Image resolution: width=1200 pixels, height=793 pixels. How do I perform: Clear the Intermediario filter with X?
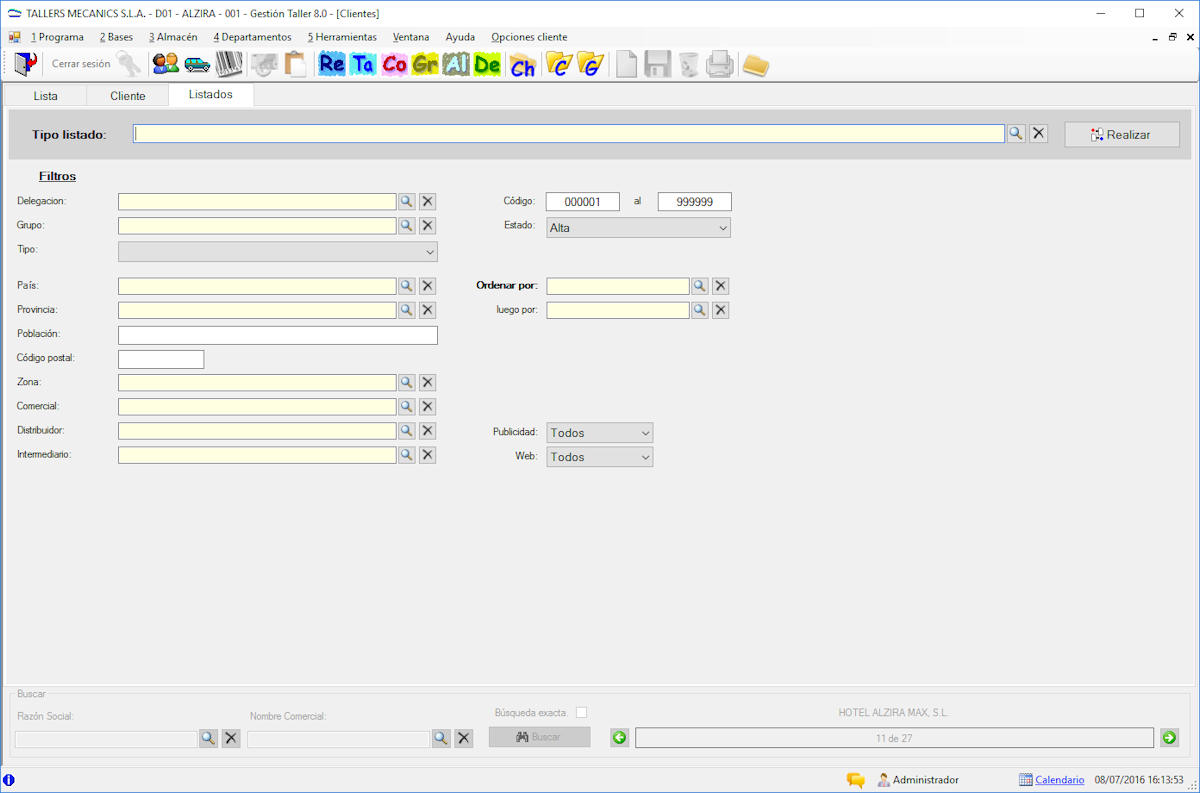coord(428,455)
